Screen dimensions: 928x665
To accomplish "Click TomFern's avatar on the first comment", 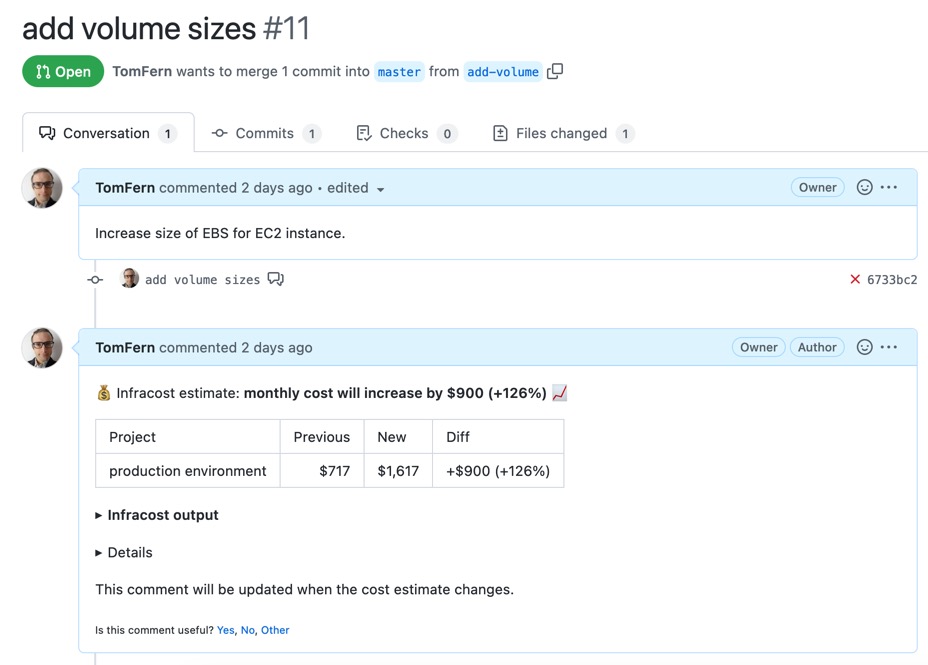I will click(x=41, y=187).
